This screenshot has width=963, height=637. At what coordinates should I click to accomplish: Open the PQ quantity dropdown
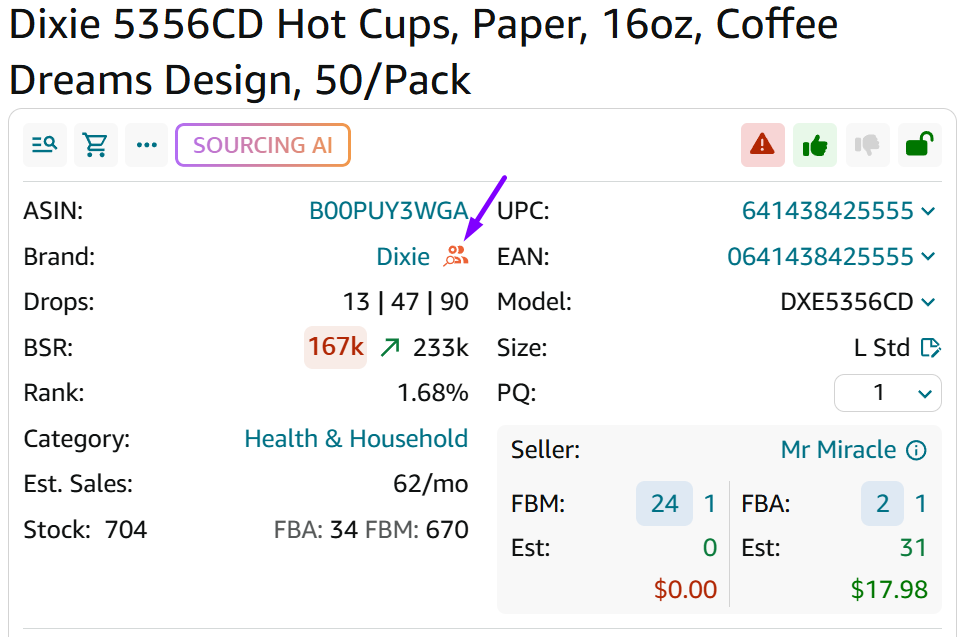click(887, 393)
